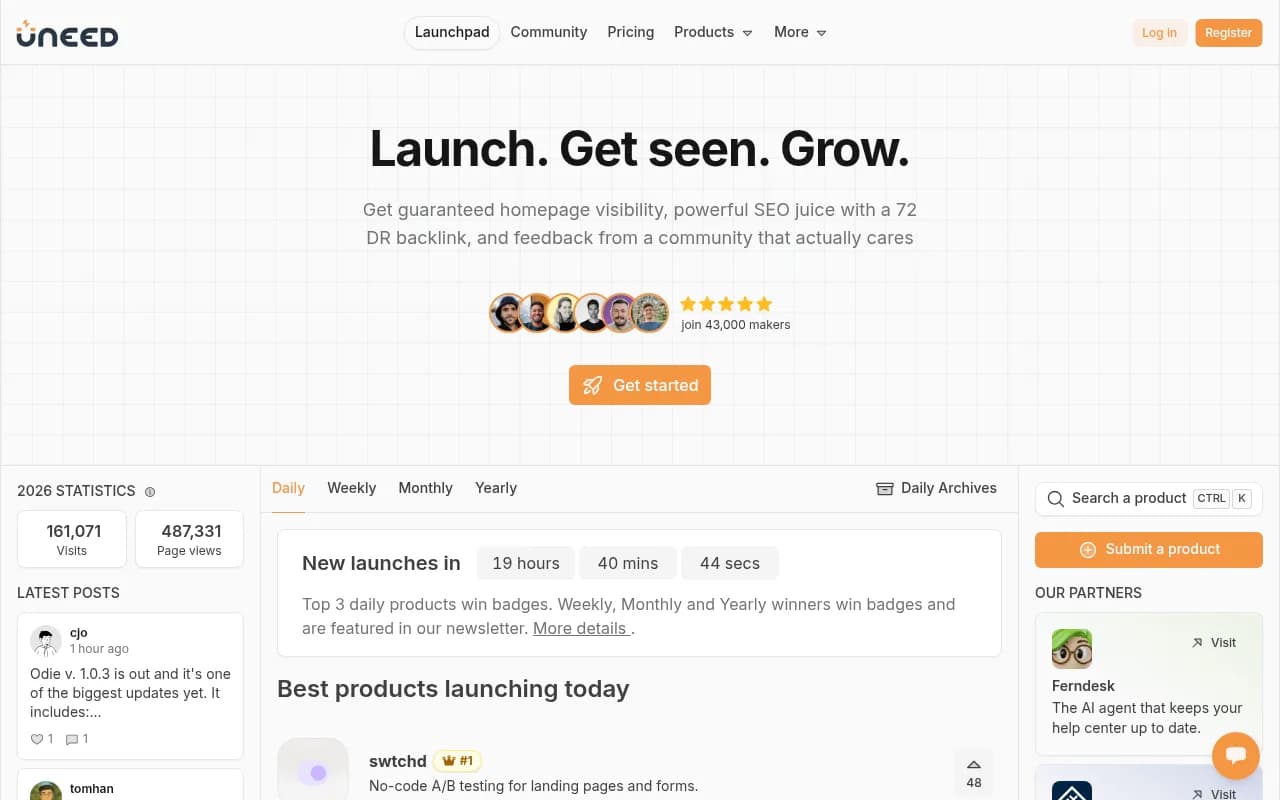
Task: Click the Uneed logo in the header
Action: pyautogui.click(x=66, y=33)
